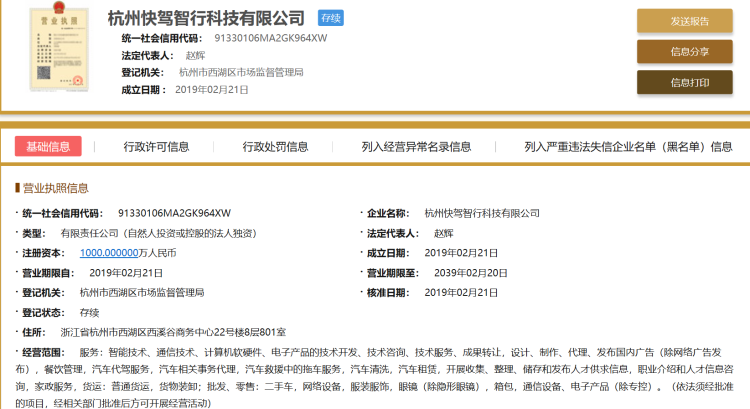Click the header 成立日期 value 2019年02月21日
This screenshot has width=750, height=409.
point(212,89)
